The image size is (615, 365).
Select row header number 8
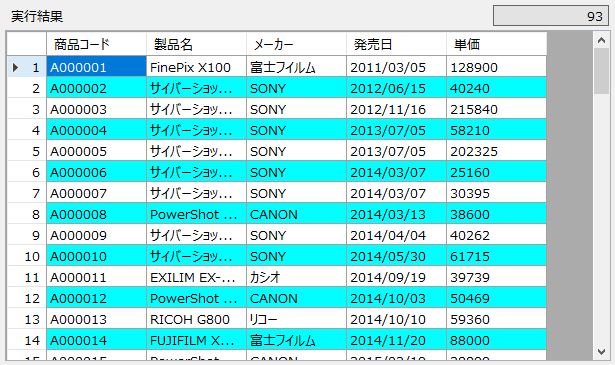coord(27,214)
